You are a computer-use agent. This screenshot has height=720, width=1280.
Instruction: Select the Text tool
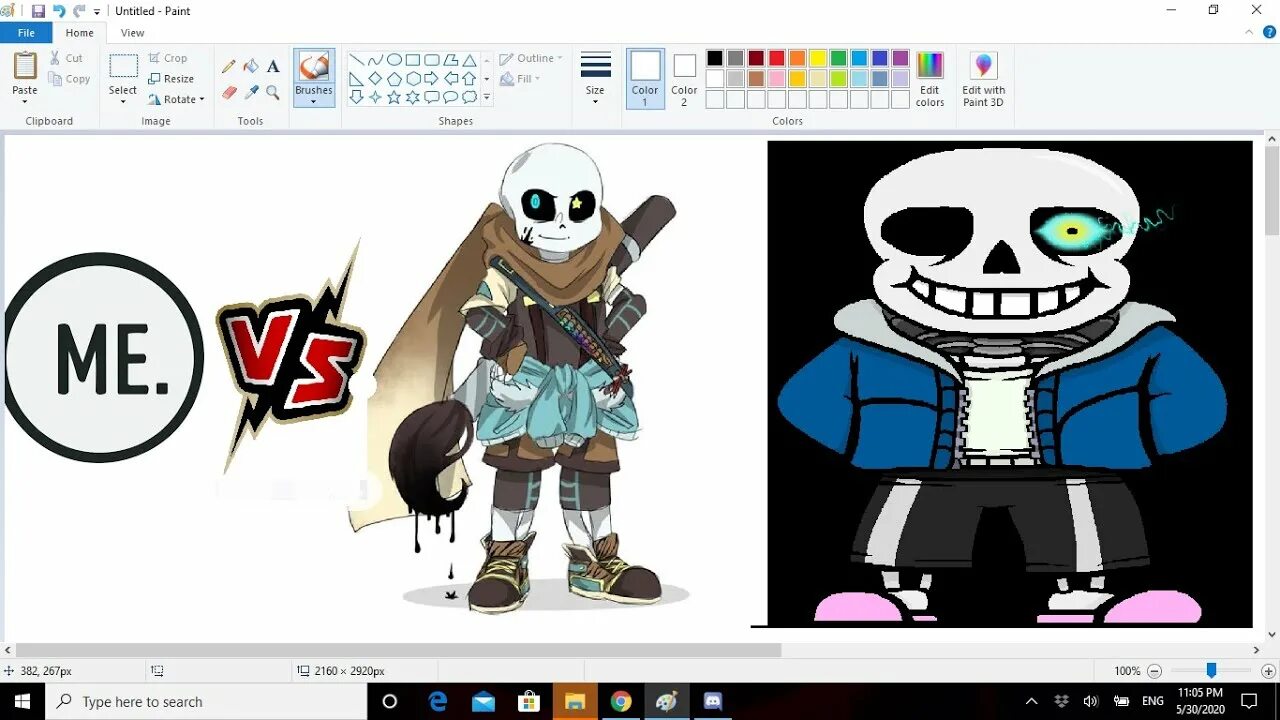point(273,66)
